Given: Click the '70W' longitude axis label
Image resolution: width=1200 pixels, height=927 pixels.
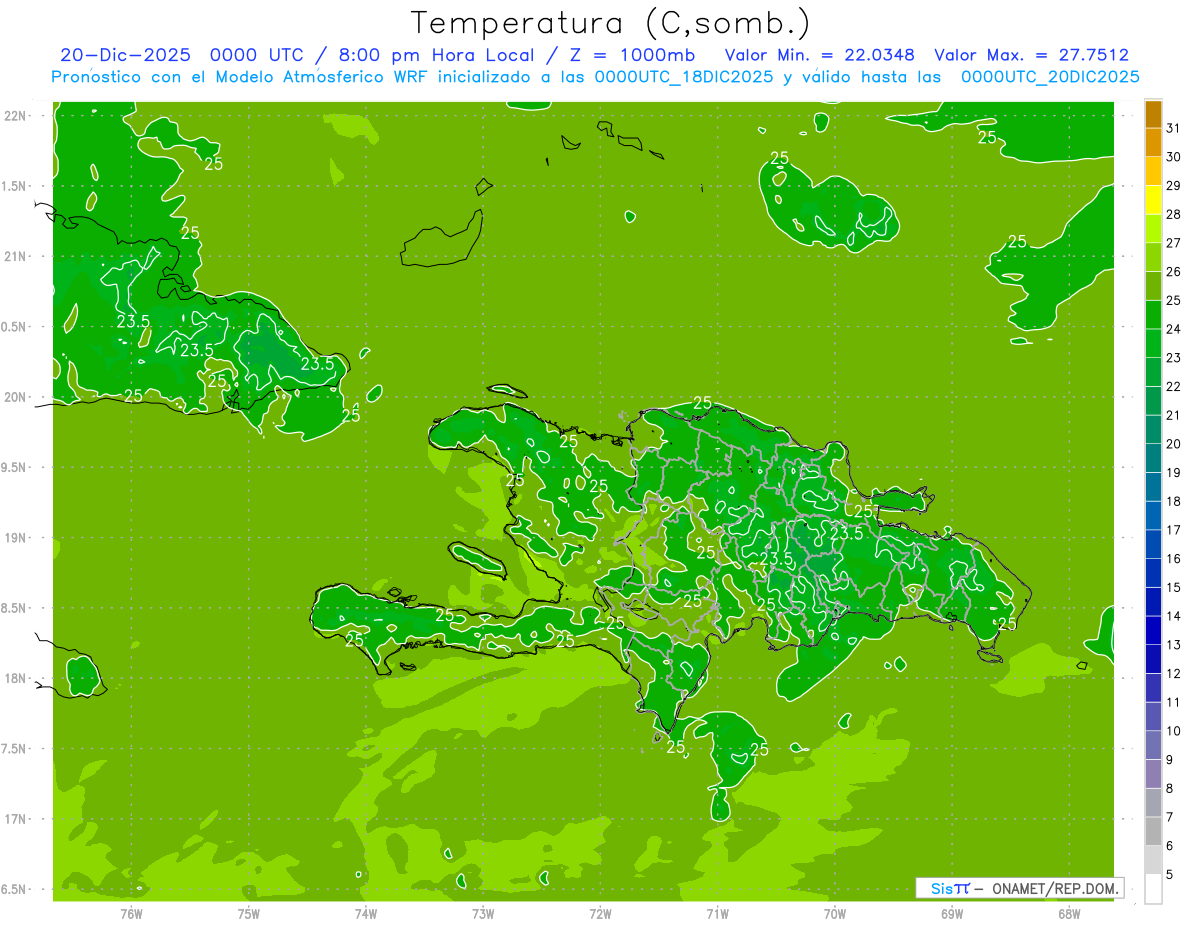Looking at the screenshot, I should point(835,913).
